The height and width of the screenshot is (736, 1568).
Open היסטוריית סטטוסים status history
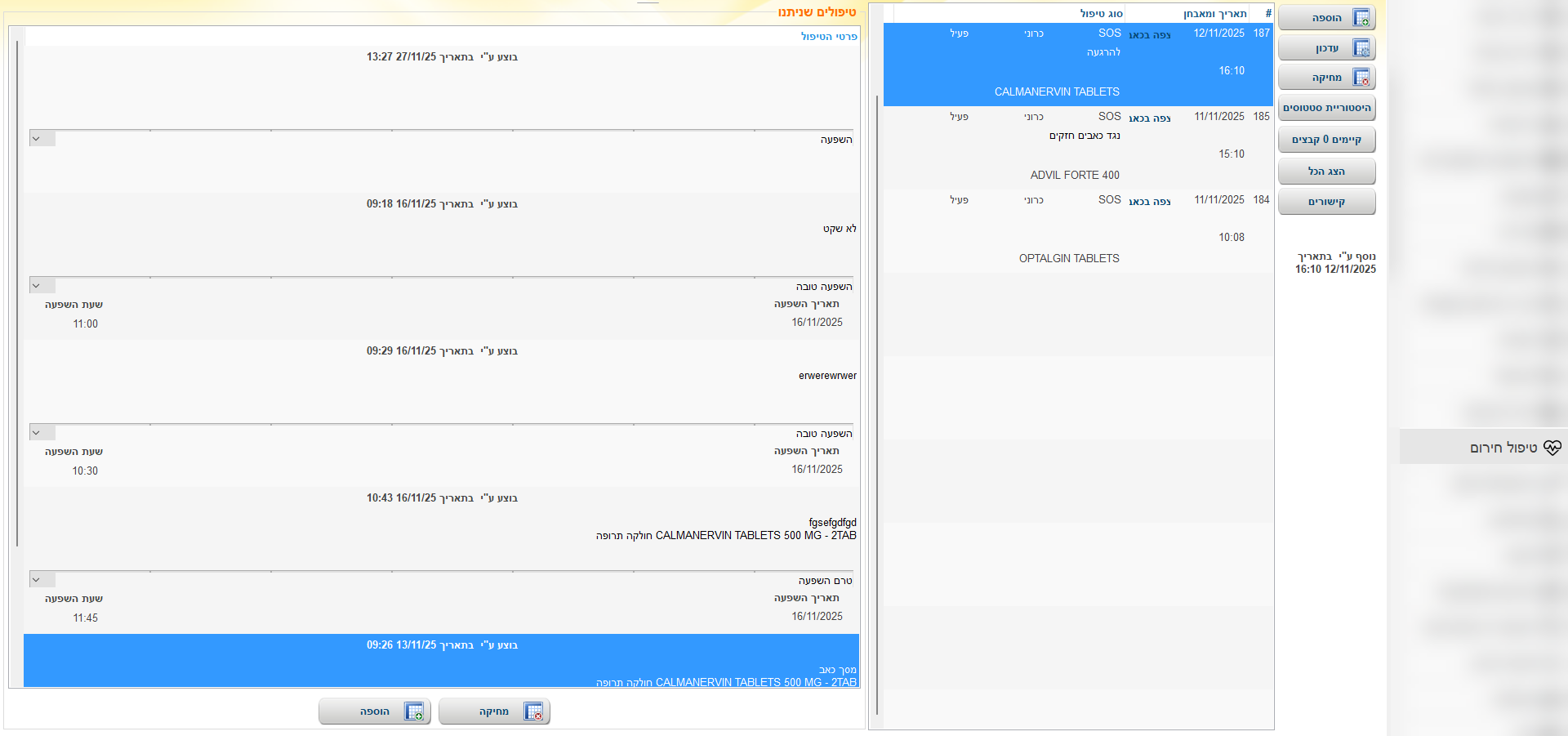pyautogui.click(x=1326, y=108)
